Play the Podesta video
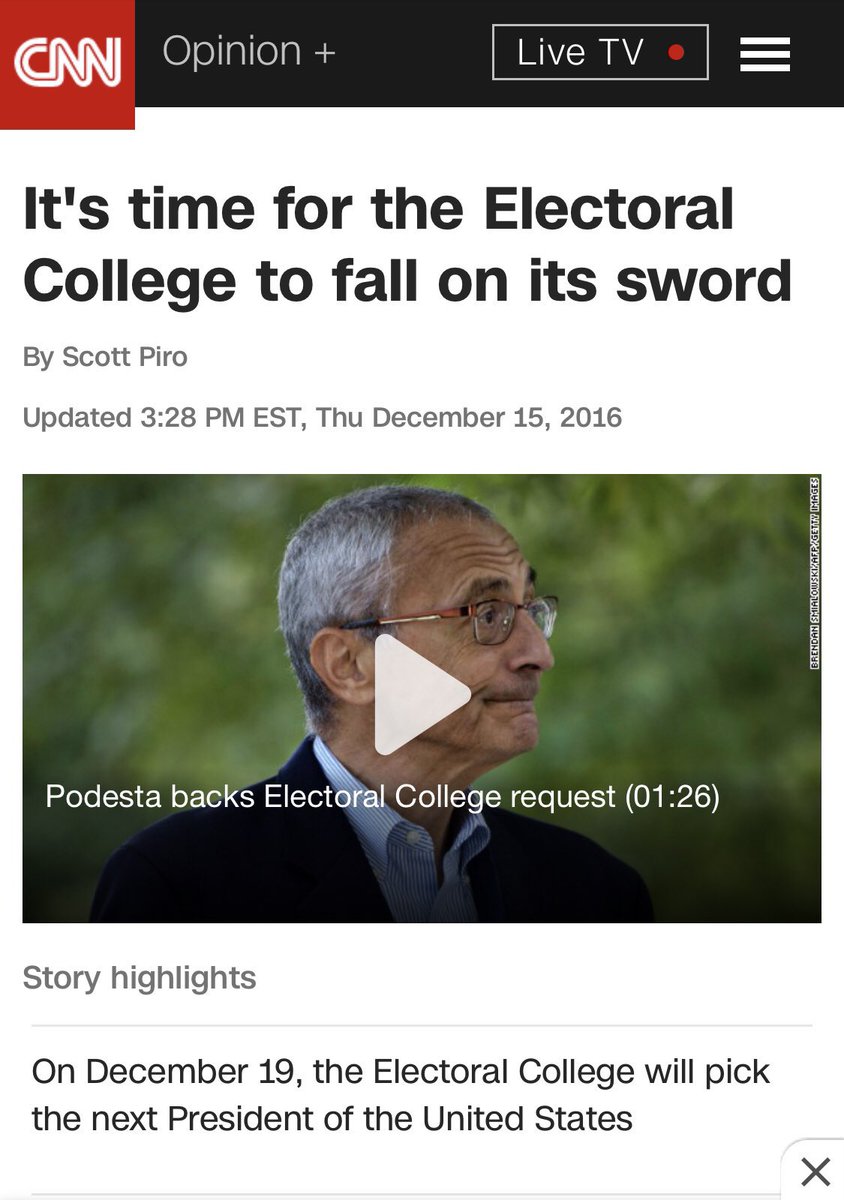The width and height of the screenshot is (844, 1200). [x=422, y=694]
